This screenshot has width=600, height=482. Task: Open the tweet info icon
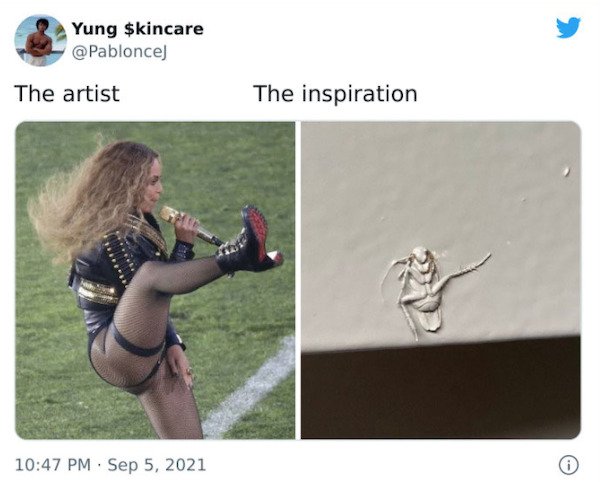coord(569,465)
